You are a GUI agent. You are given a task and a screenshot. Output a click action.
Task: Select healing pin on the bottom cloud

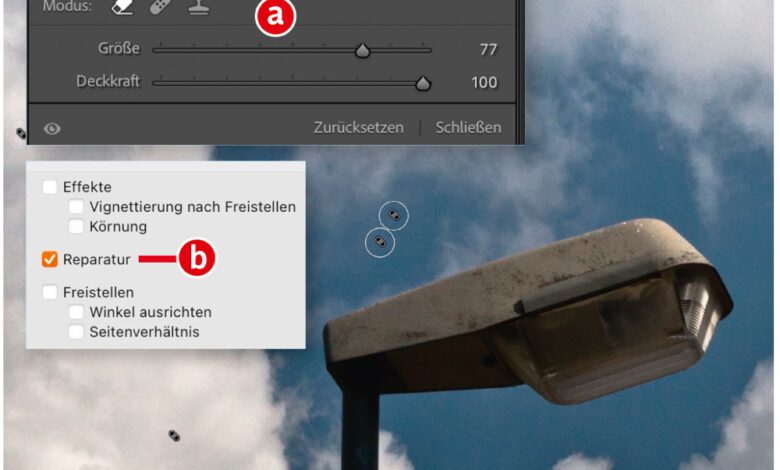[x=174, y=435]
